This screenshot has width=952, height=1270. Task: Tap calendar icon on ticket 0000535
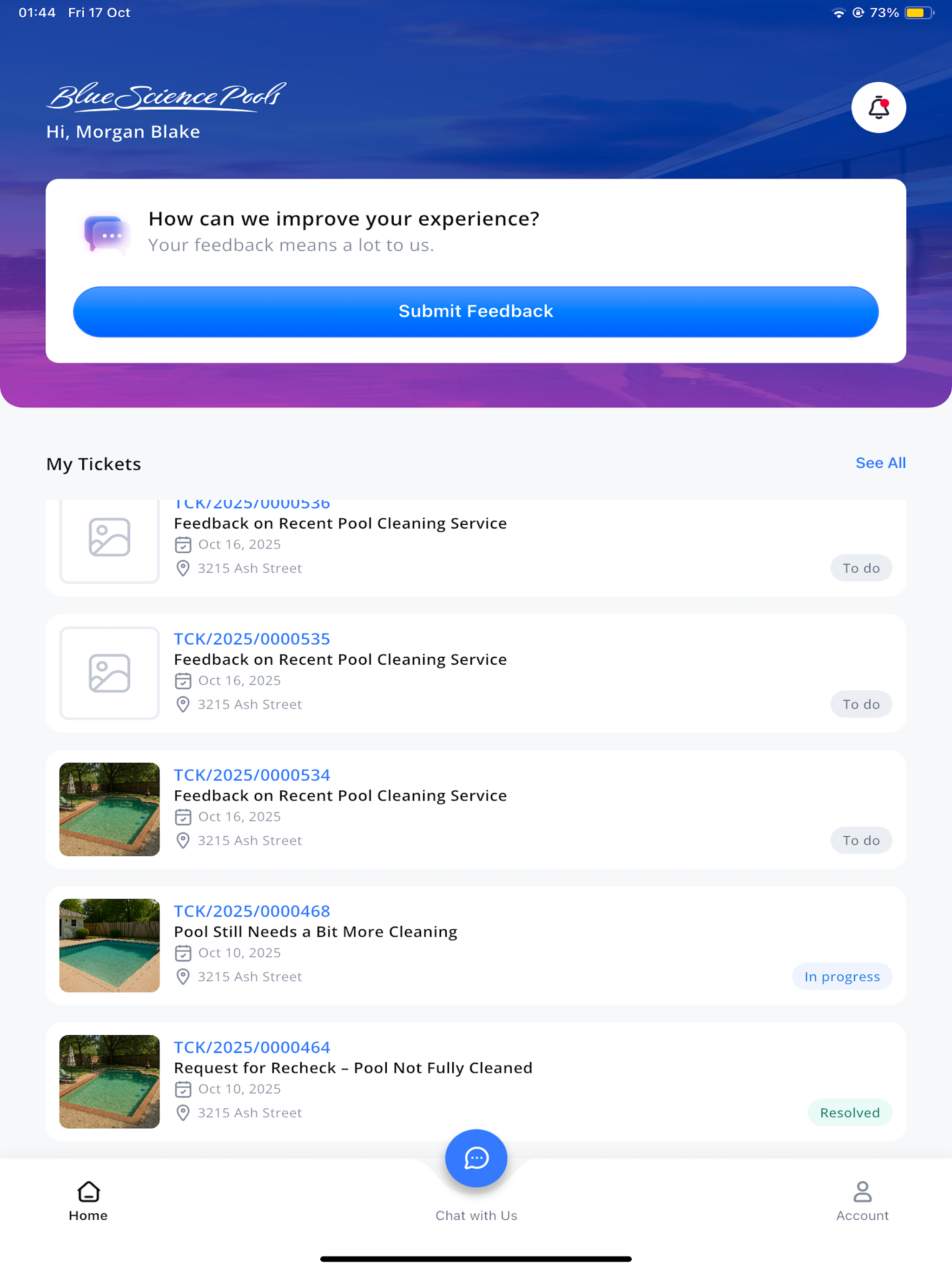pos(183,681)
